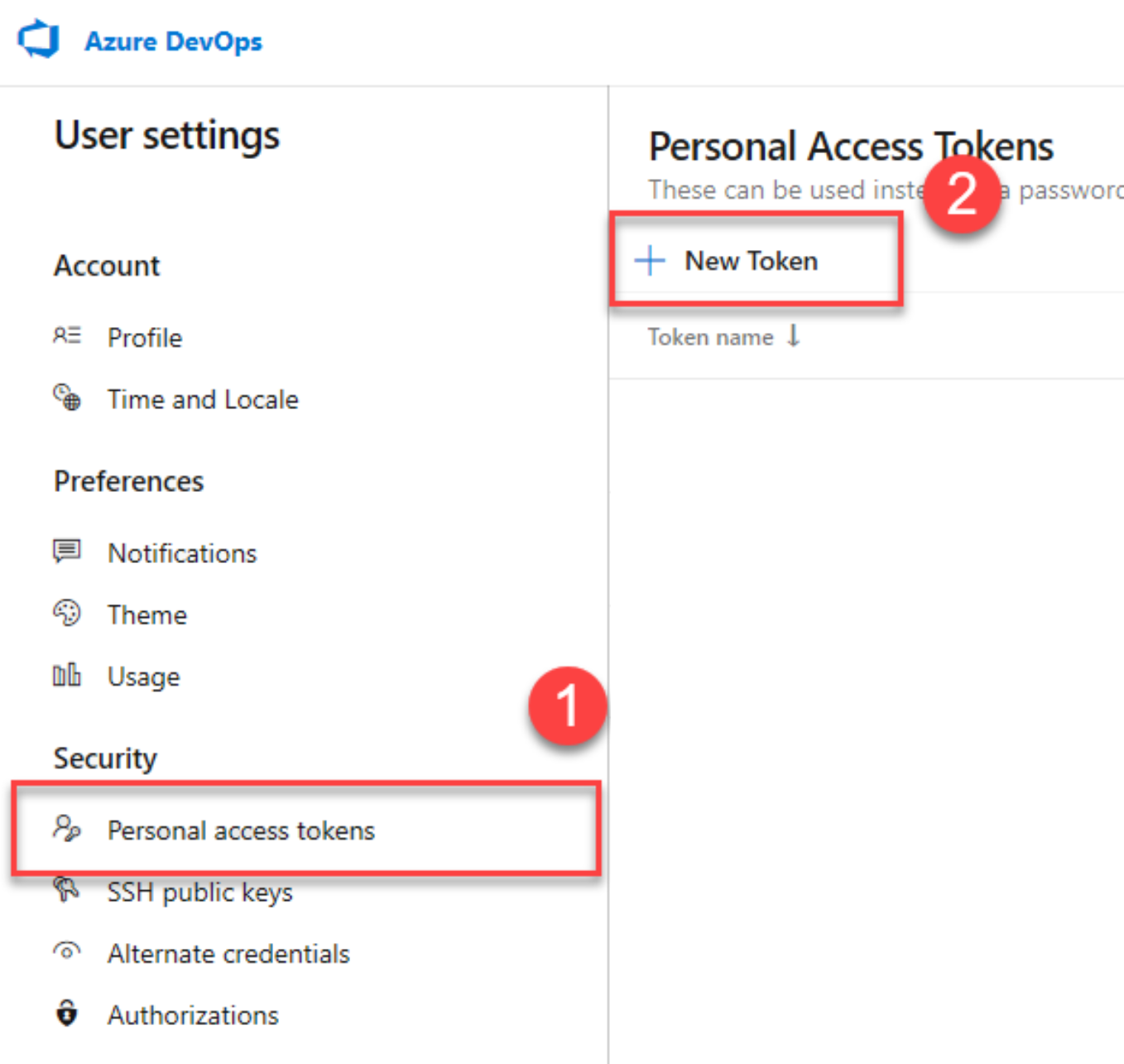Select Alternate credentials from Security section

point(228,953)
